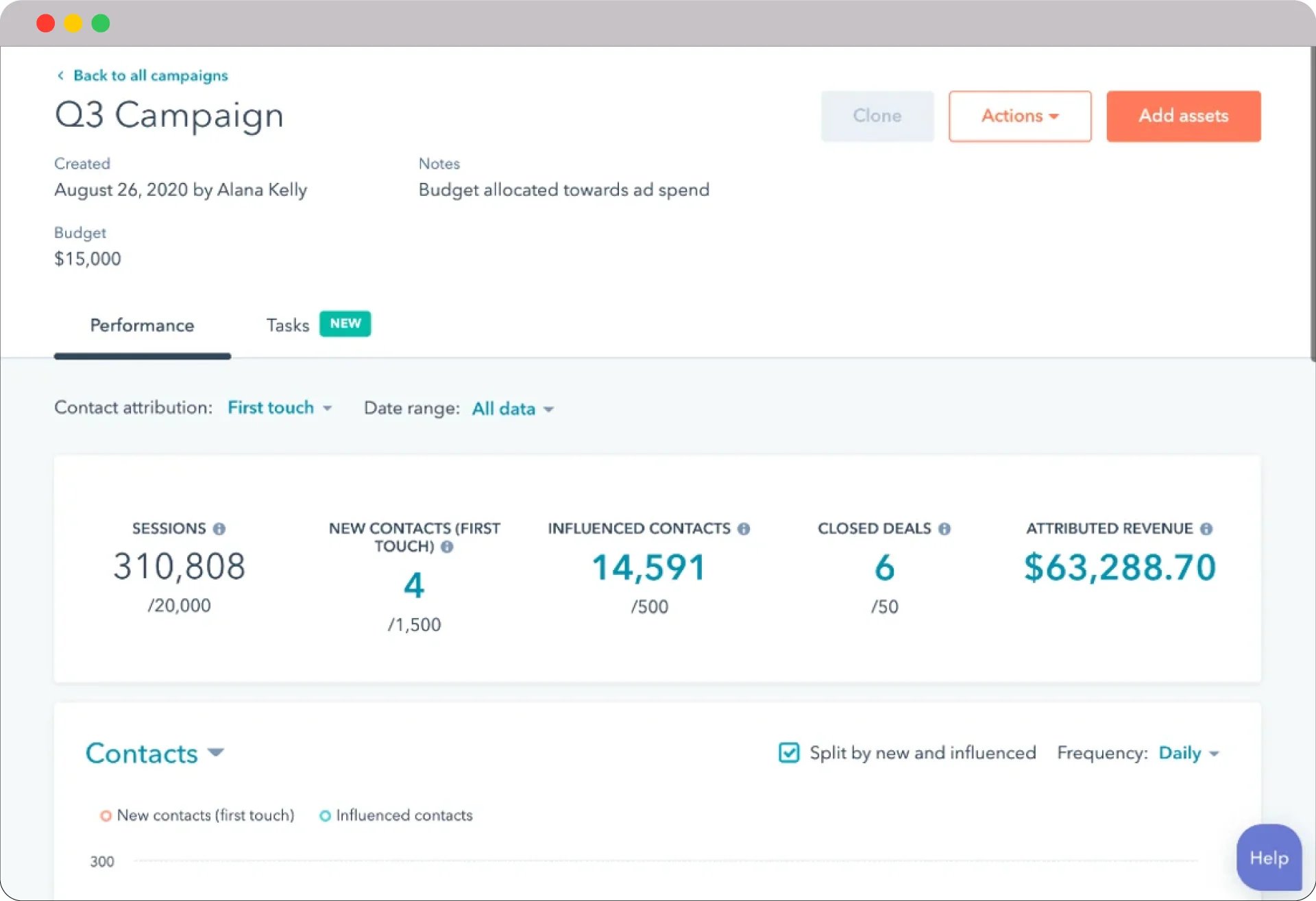Expand the First touch contact attribution dropdown
The height and width of the screenshot is (901, 1316).
pos(279,408)
